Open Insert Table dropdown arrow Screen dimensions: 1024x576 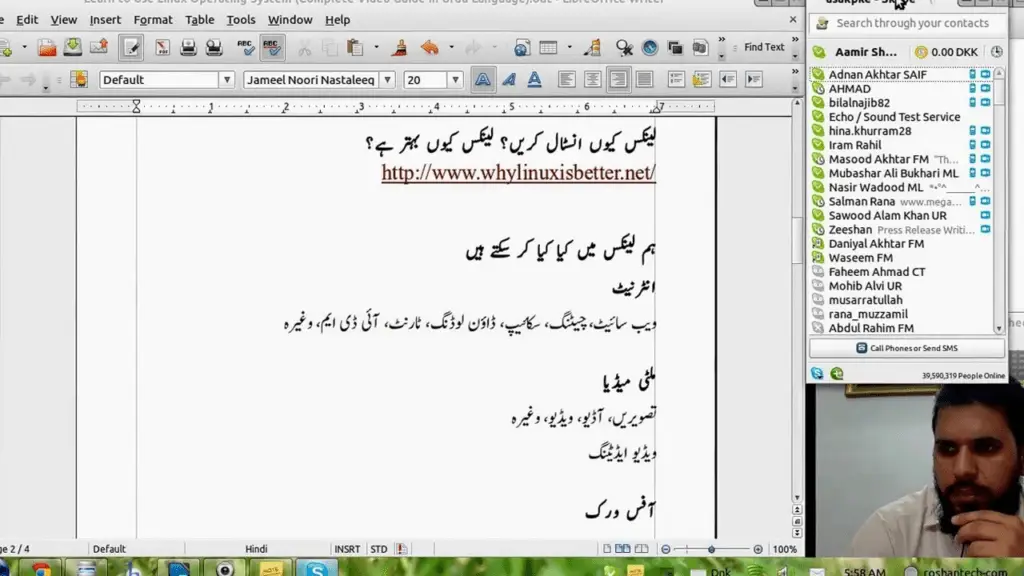(x=569, y=47)
